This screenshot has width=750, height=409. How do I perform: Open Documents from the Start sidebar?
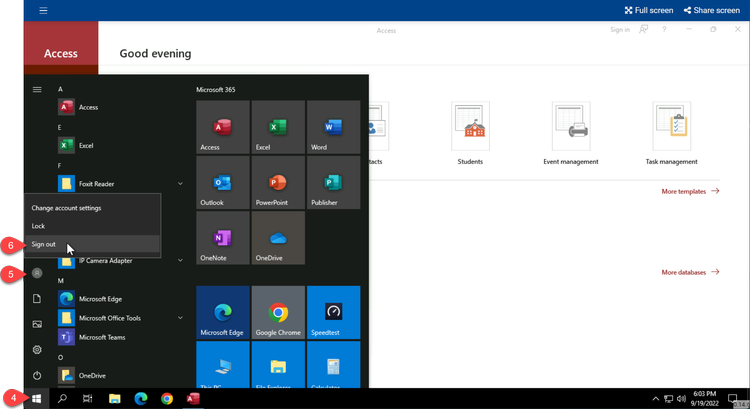[37, 299]
